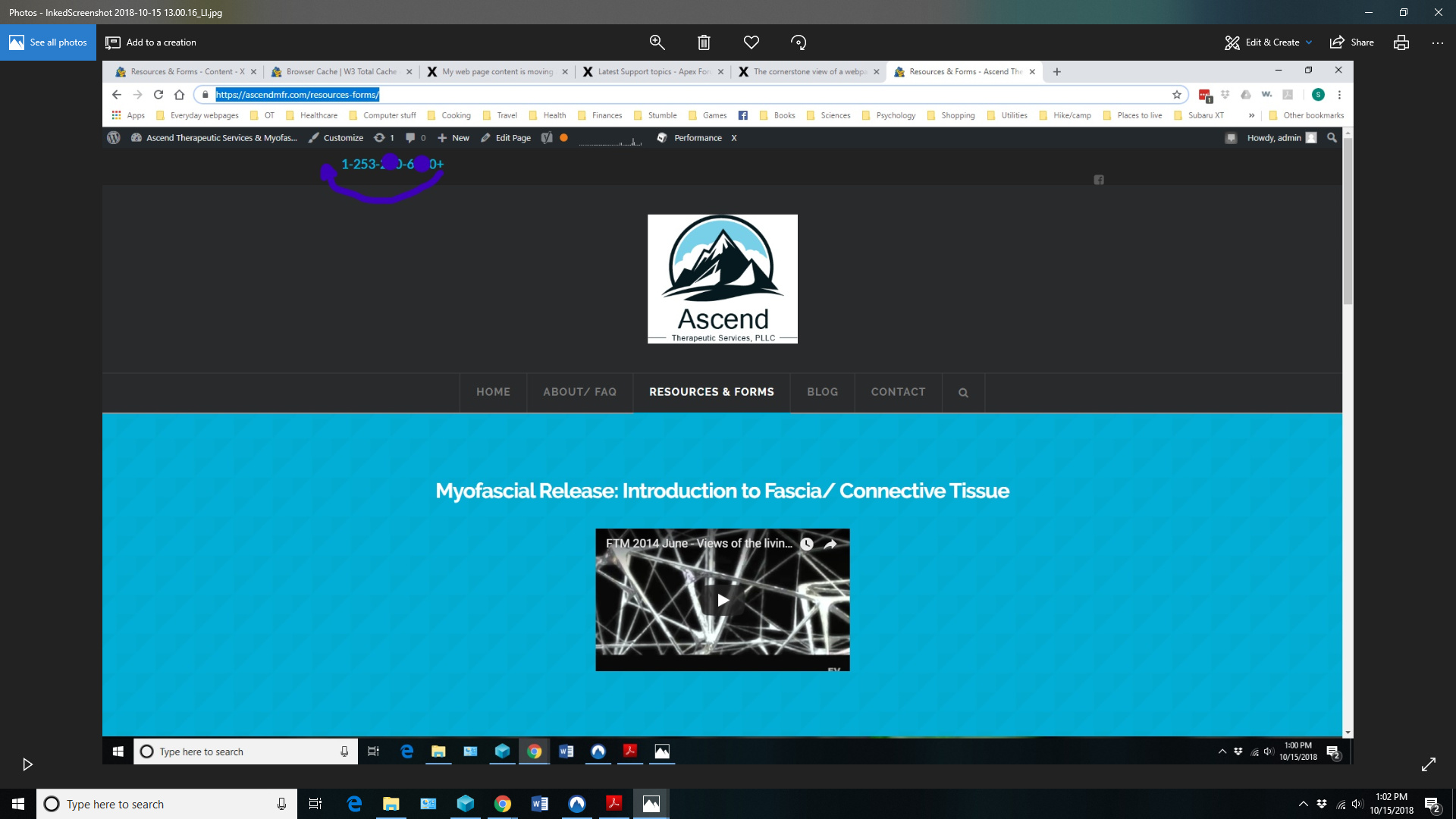Open Task View on the taskbar
The width and height of the screenshot is (1456, 819).
pyautogui.click(x=315, y=804)
